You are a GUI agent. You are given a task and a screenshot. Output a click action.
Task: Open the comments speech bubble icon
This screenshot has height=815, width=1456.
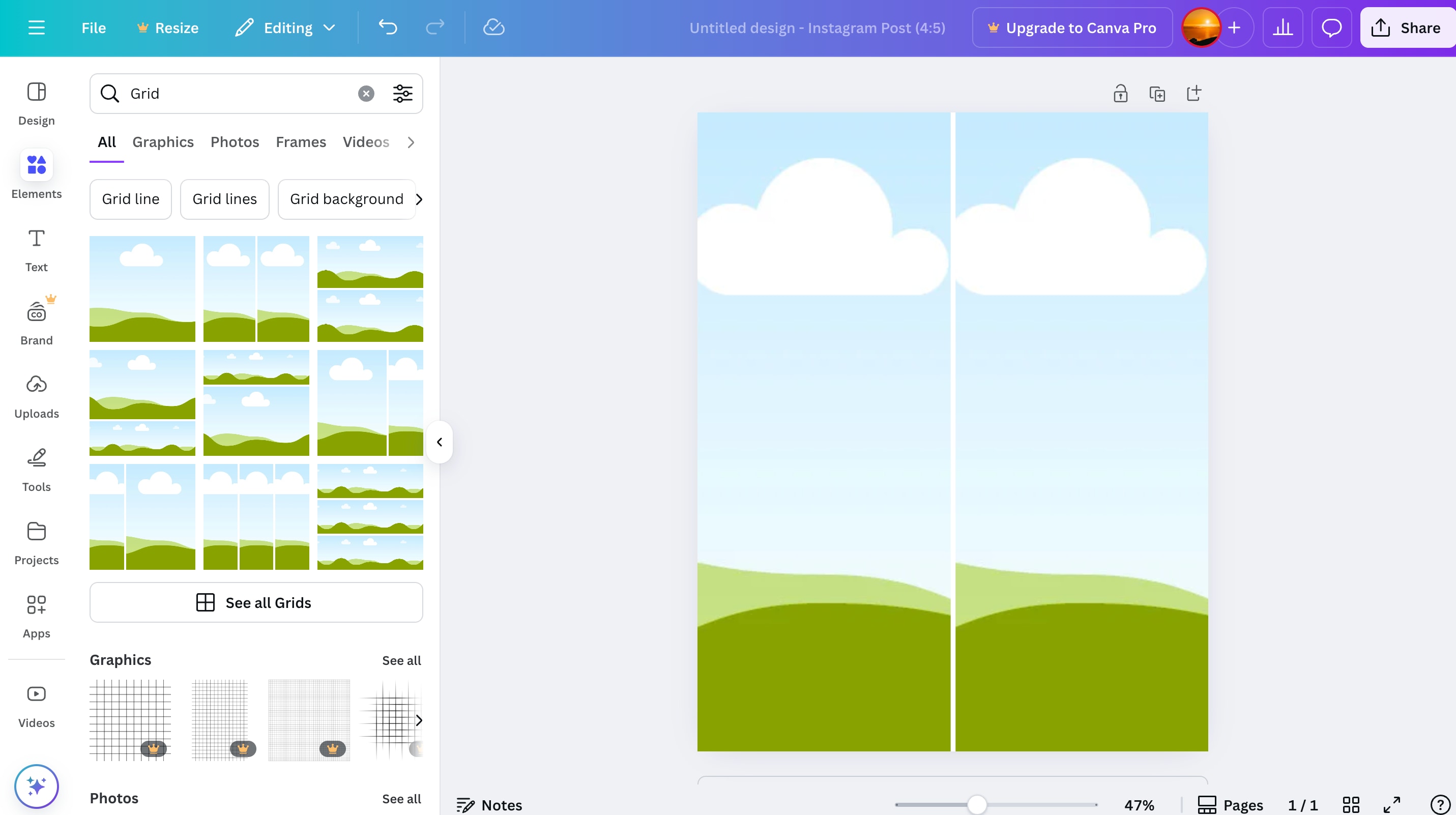coord(1331,27)
